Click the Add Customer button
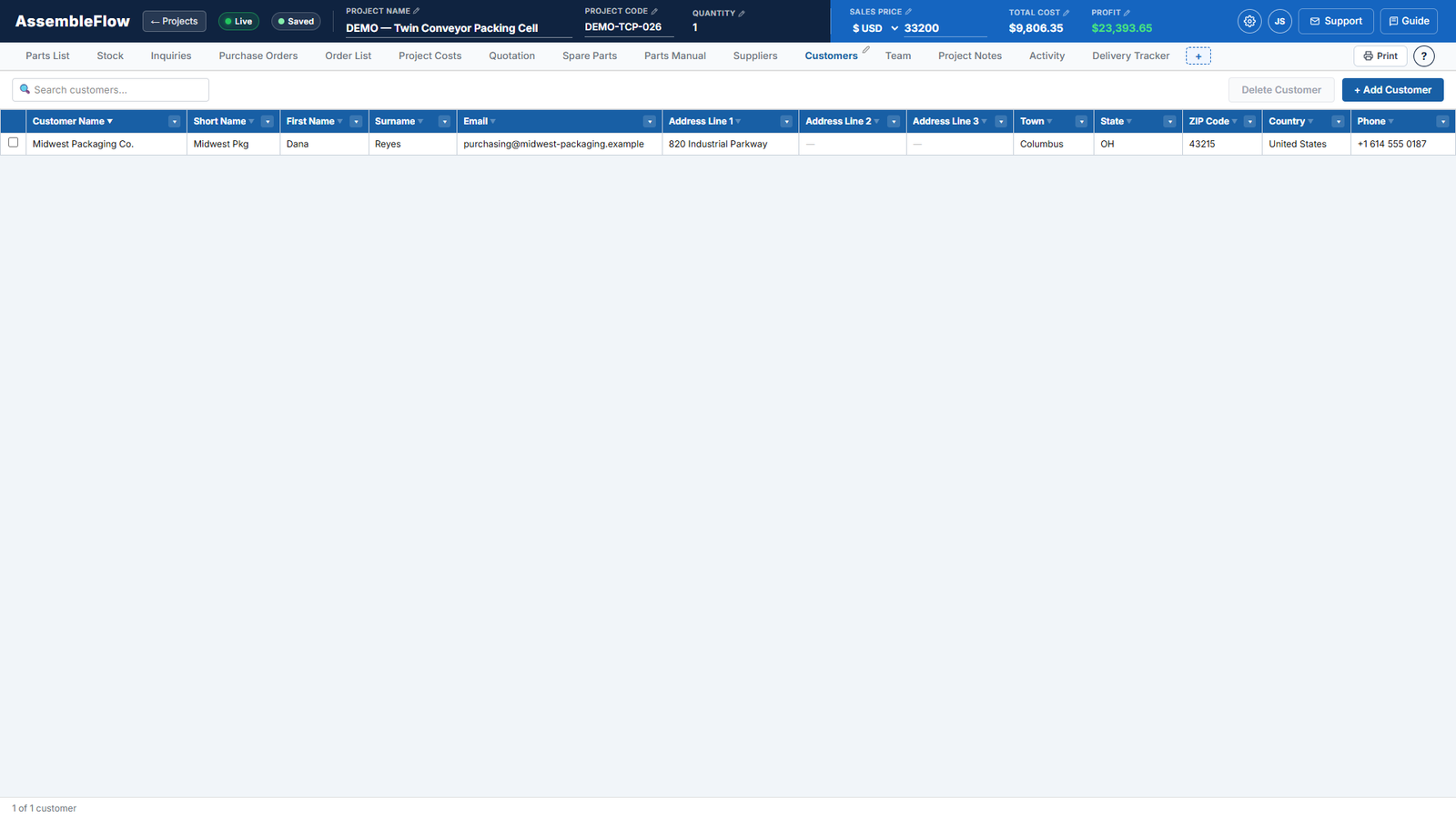 coord(1392,90)
